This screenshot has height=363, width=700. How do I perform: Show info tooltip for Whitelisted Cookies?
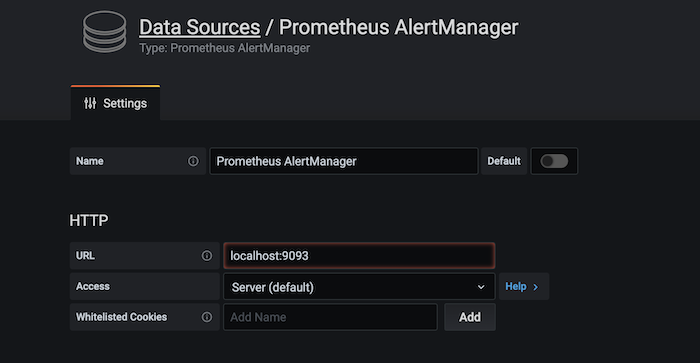point(207,317)
